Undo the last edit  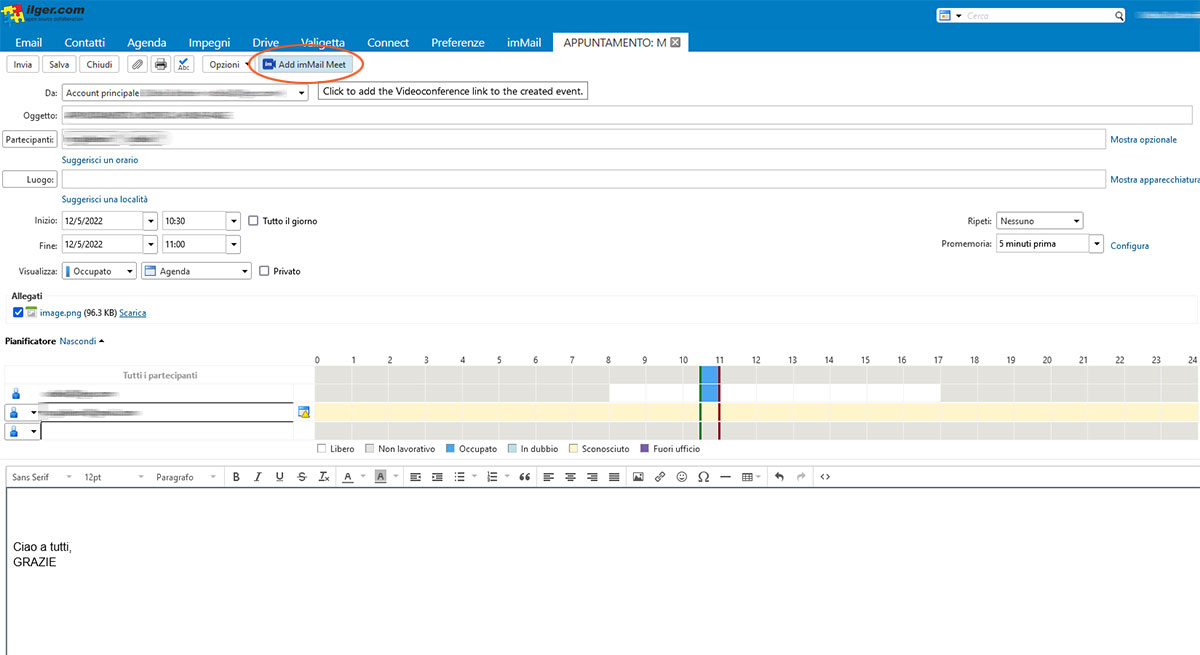779,477
